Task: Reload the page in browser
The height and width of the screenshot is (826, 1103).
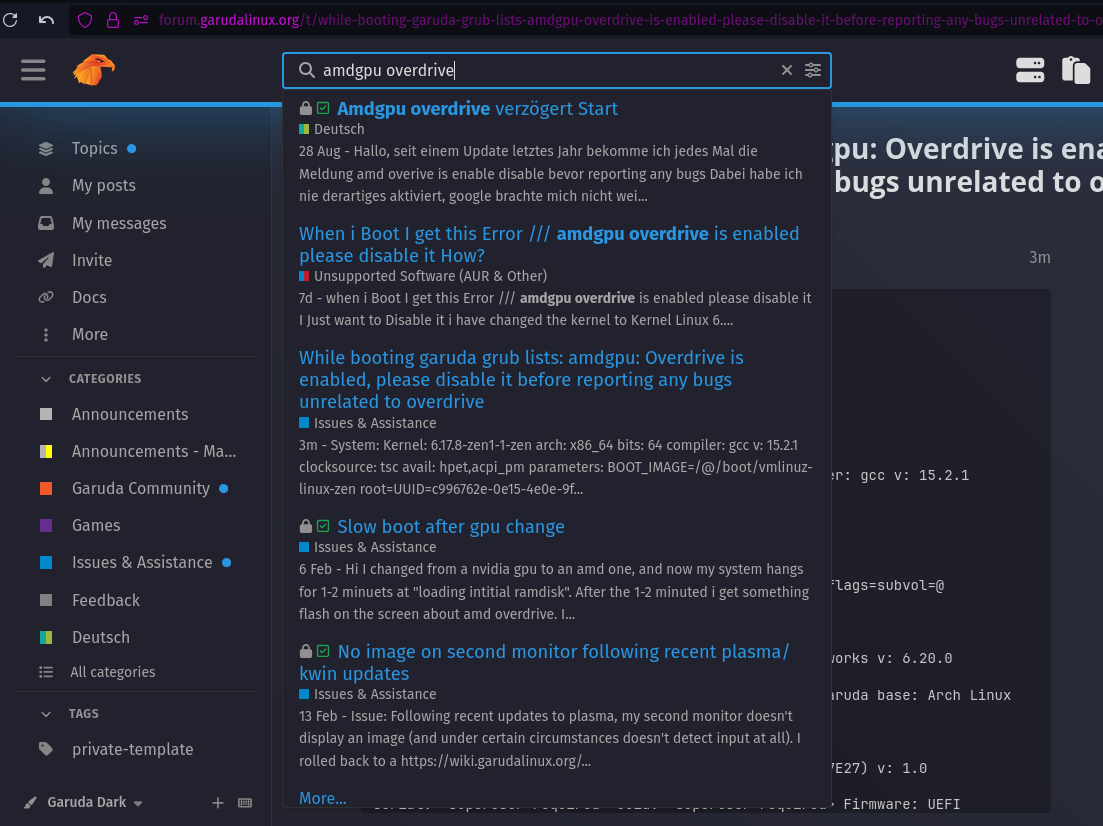Action: point(11,19)
